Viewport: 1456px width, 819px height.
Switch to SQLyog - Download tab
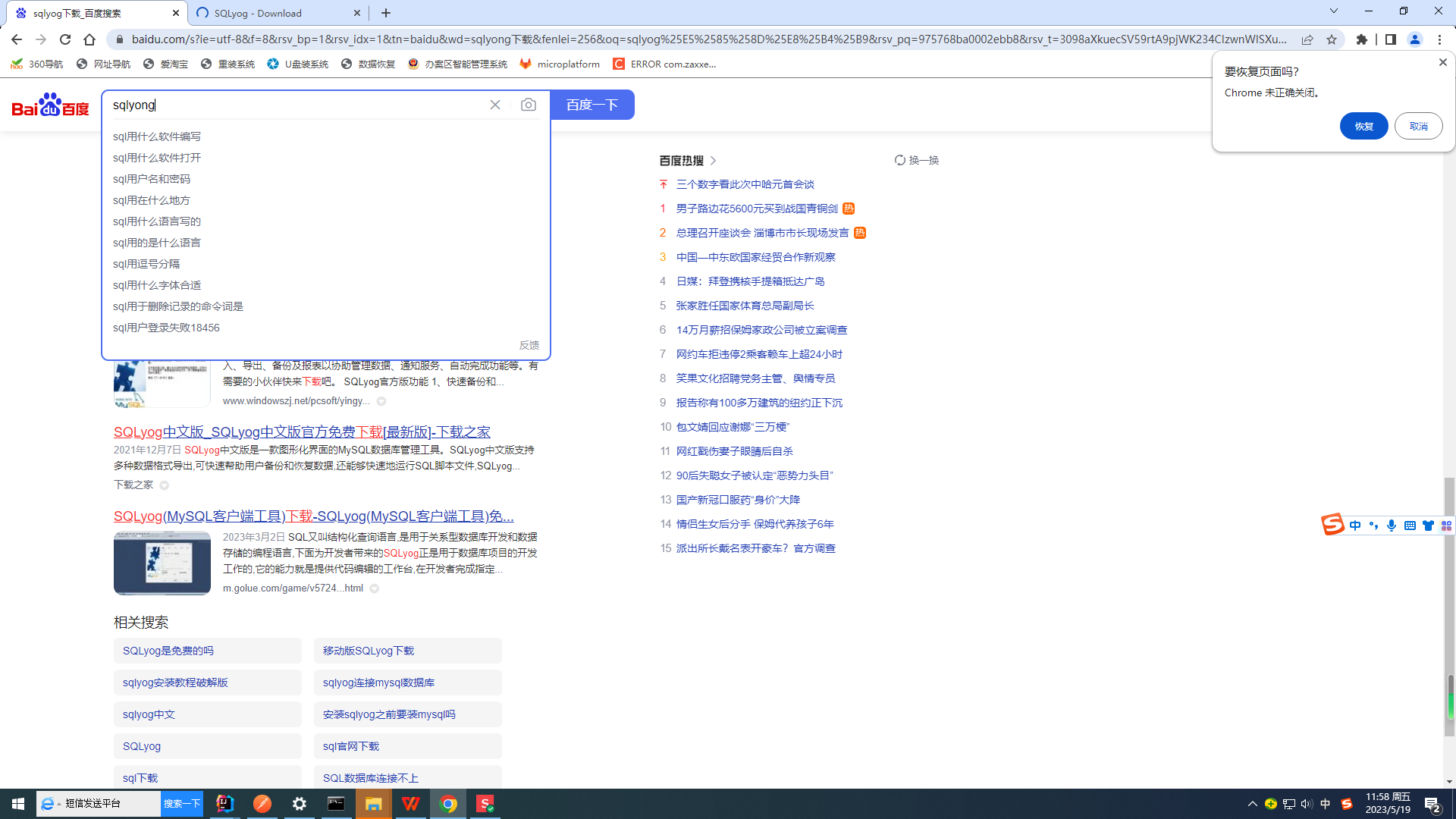click(x=258, y=13)
